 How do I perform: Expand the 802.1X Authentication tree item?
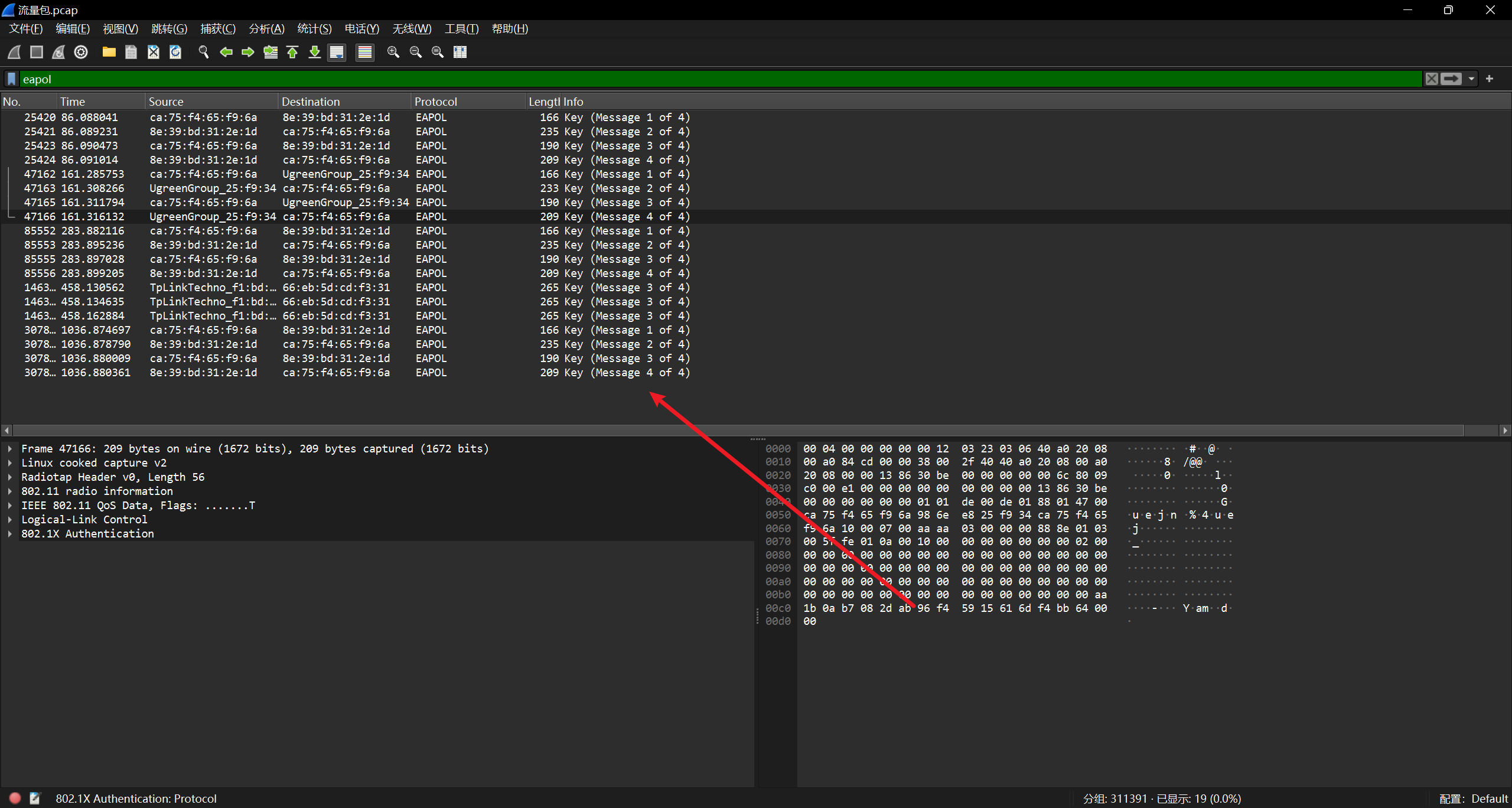click(x=10, y=534)
